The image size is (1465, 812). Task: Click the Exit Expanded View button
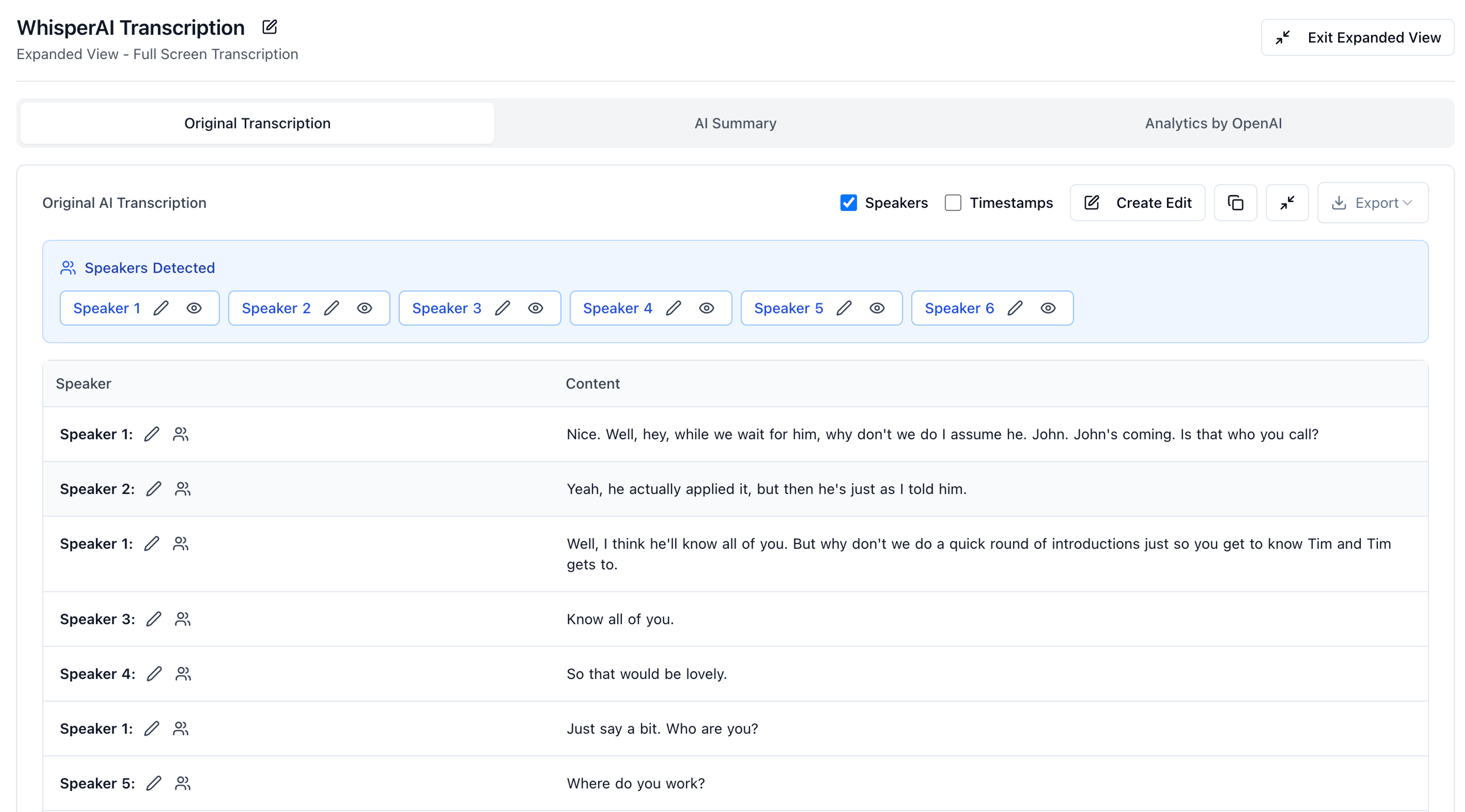tap(1357, 37)
